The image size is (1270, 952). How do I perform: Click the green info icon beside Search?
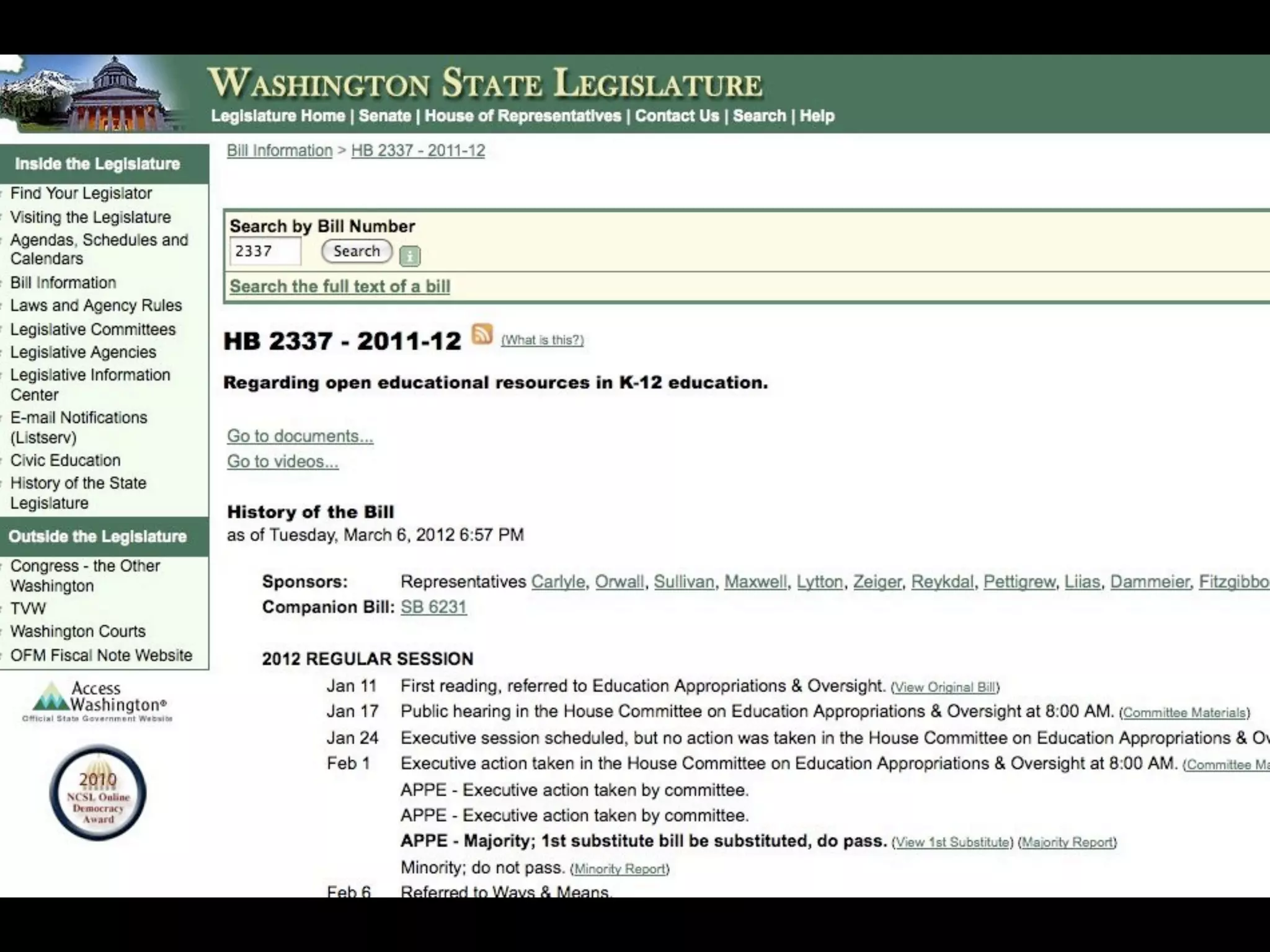[409, 255]
